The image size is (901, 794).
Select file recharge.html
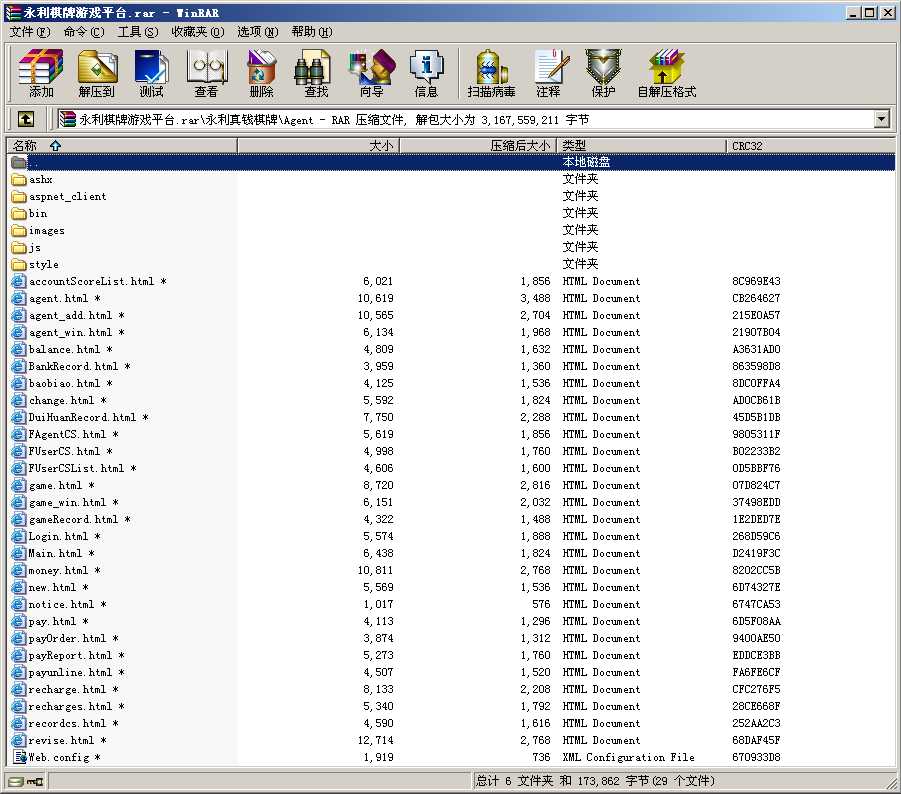67,689
